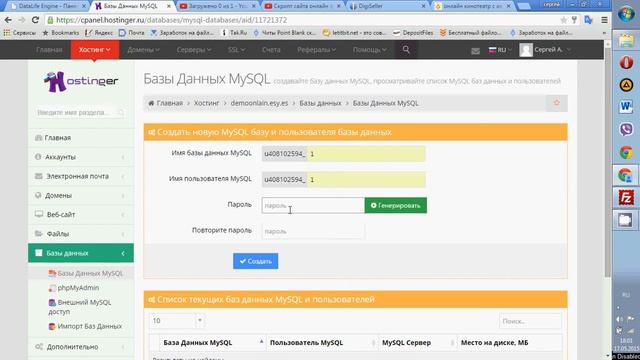Sort by Пользователь MySQL column
Image resolution: width=640 pixels, height=360 pixels.
pos(322,343)
